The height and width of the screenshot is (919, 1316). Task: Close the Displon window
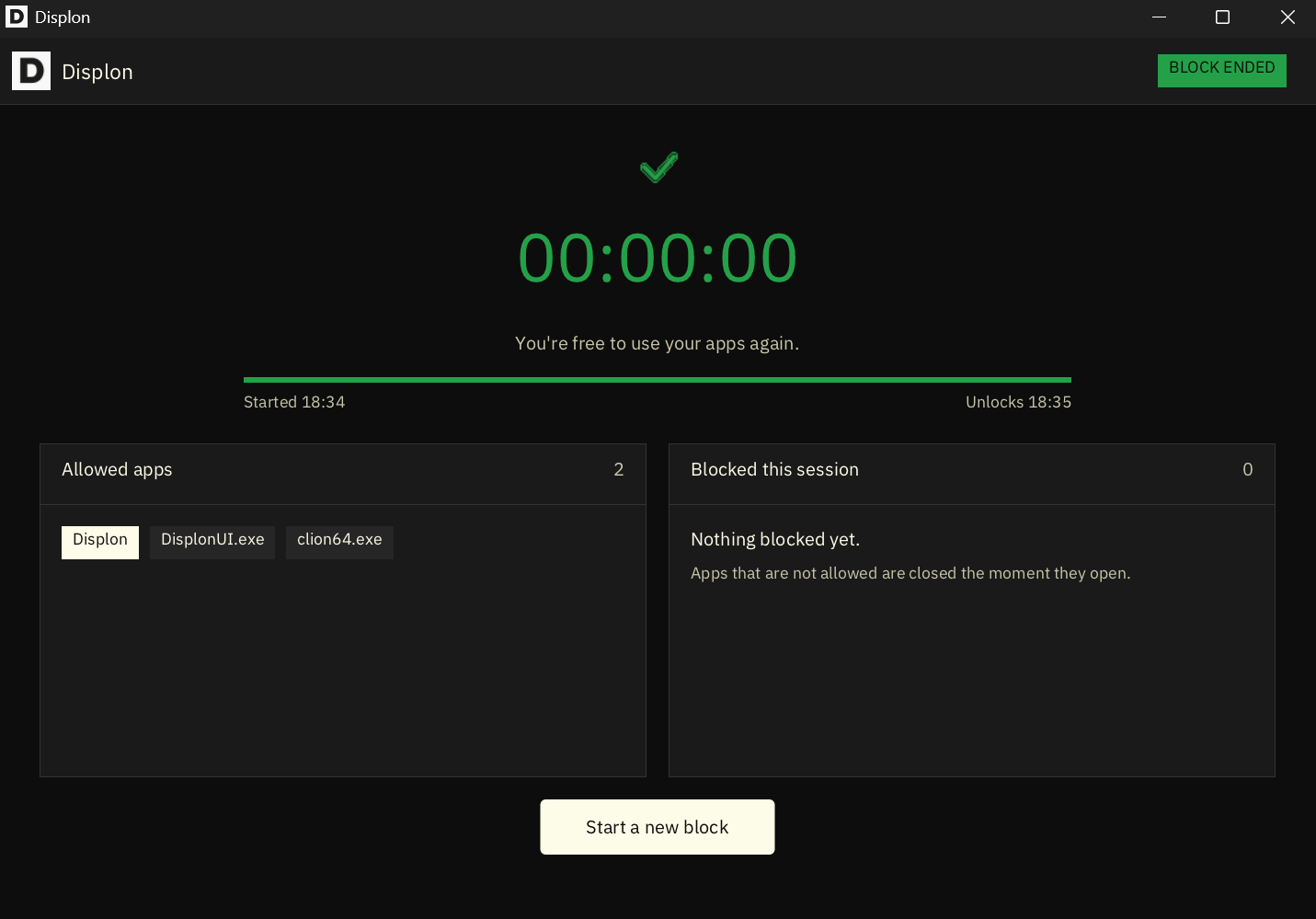pyautogui.click(x=1287, y=17)
